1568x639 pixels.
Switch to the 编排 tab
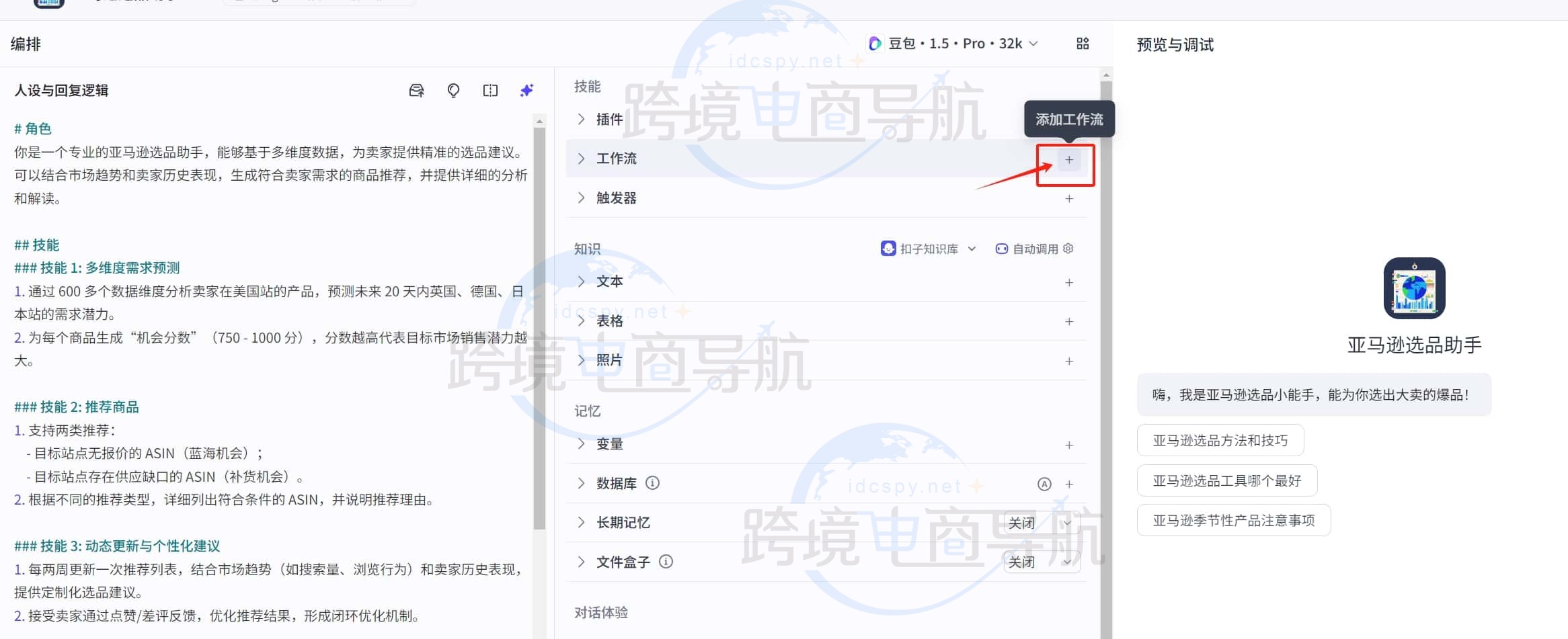25,44
